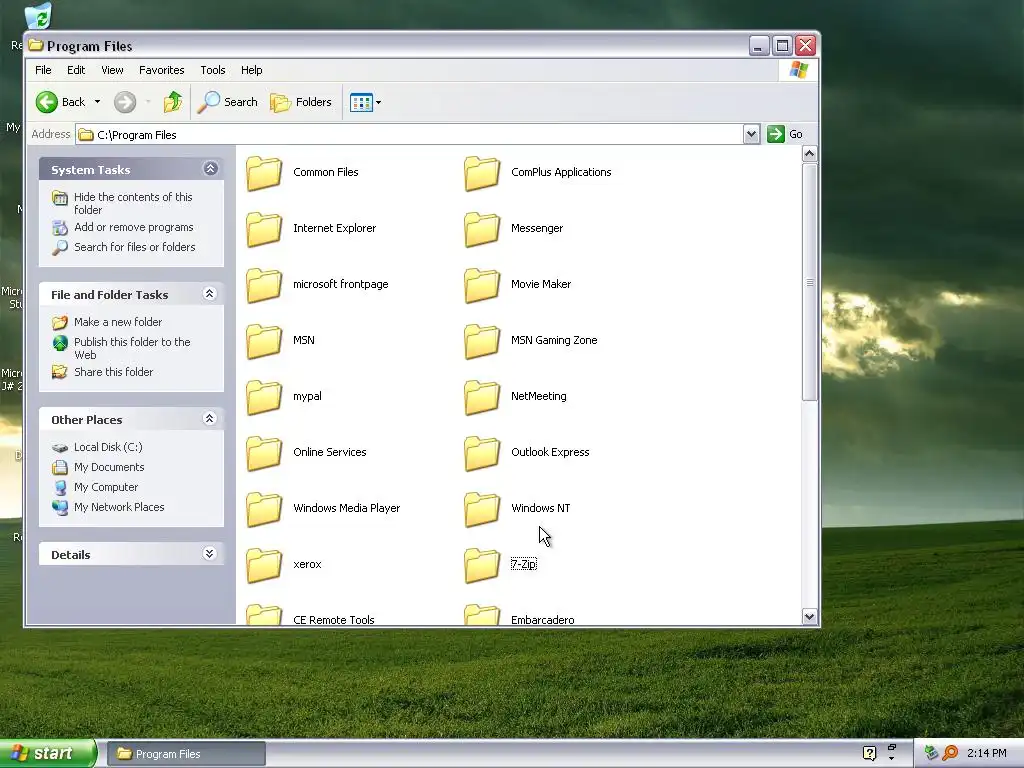This screenshot has width=1024, height=768.
Task: Select the 7-Zip folder icon
Action: coord(482,566)
